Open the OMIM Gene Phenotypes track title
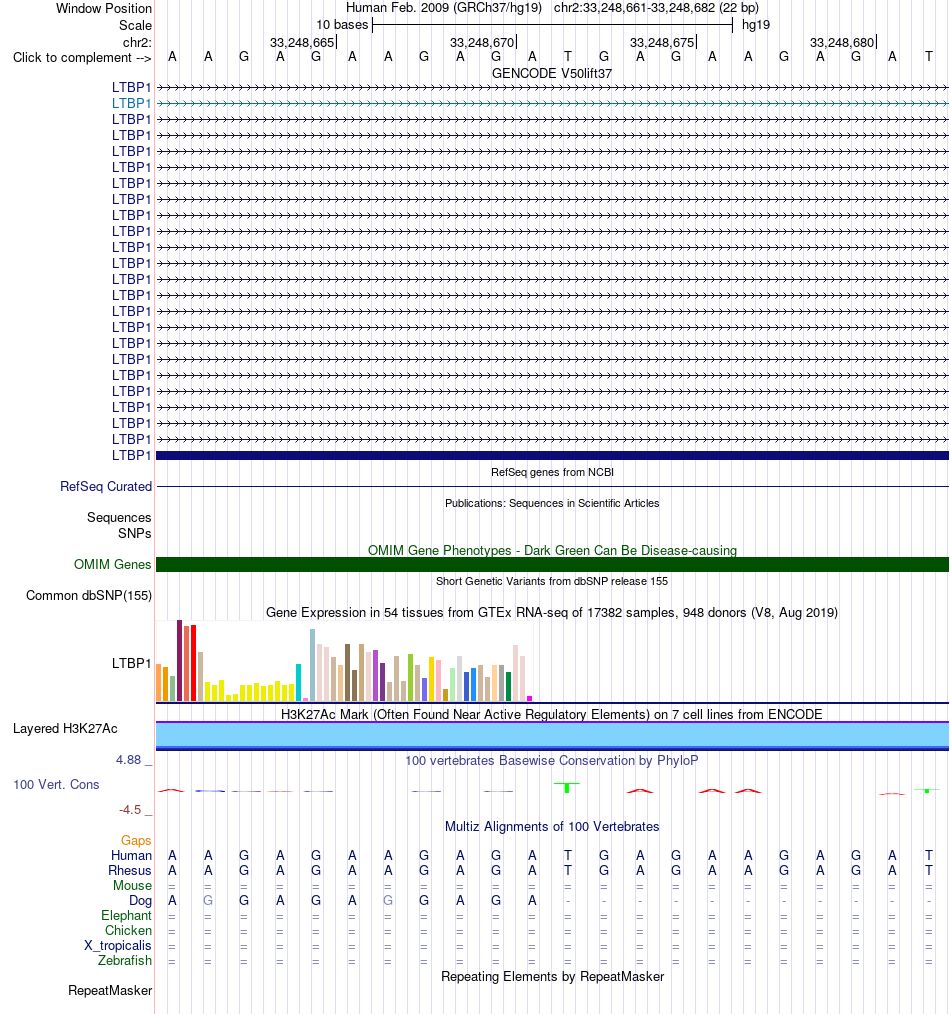 click(x=552, y=550)
